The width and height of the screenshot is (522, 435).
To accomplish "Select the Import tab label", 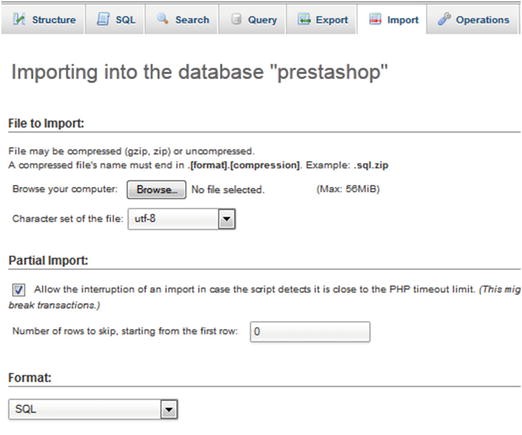I will click(x=403, y=20).
